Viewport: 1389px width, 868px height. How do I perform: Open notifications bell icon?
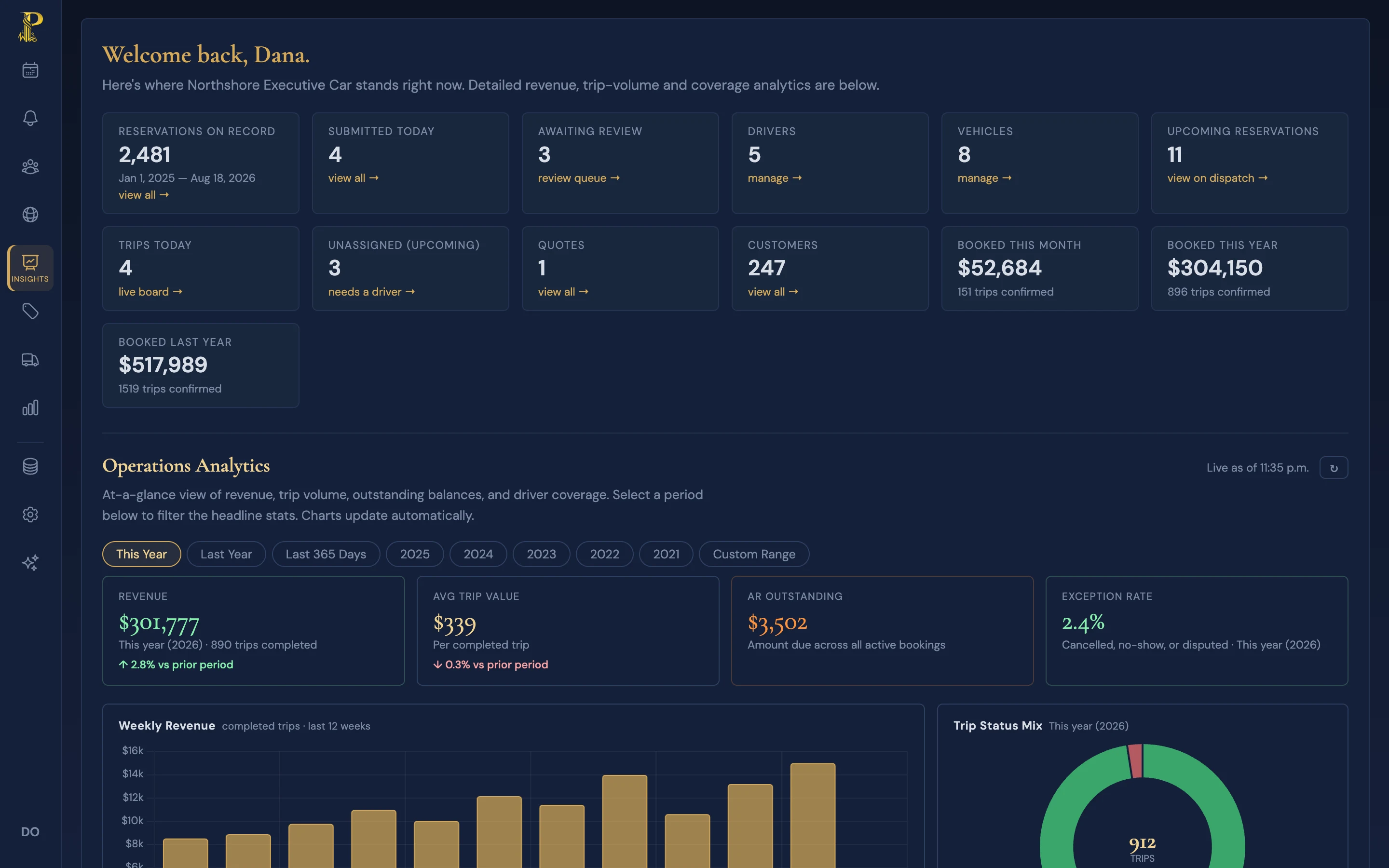click(30, 118)
